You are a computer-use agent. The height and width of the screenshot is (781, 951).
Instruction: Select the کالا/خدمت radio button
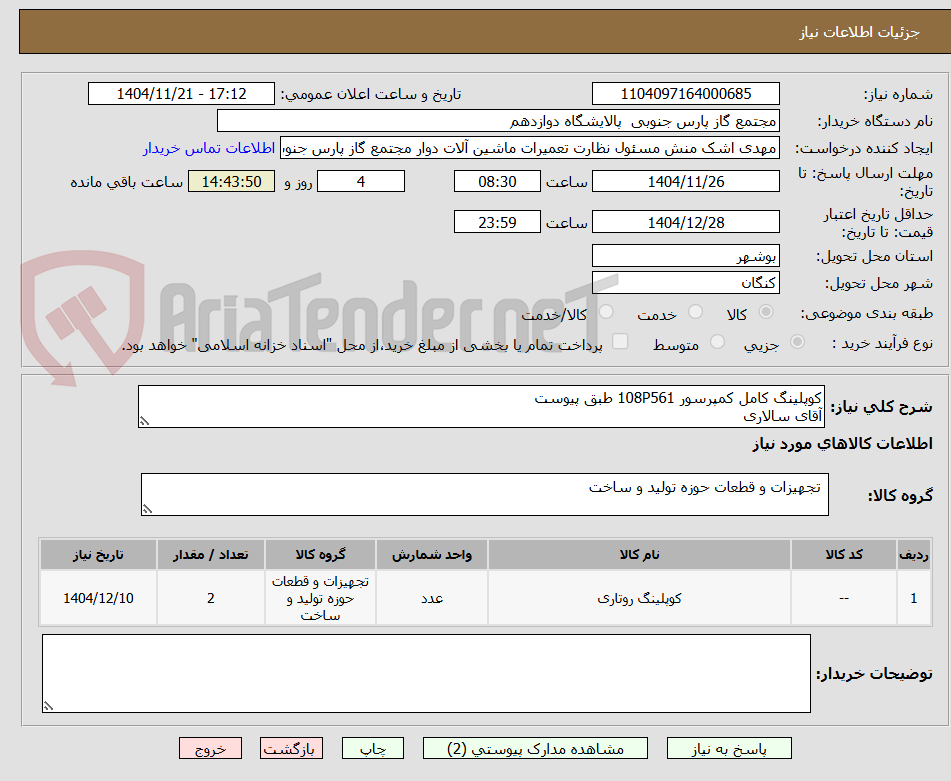(606, 312)
